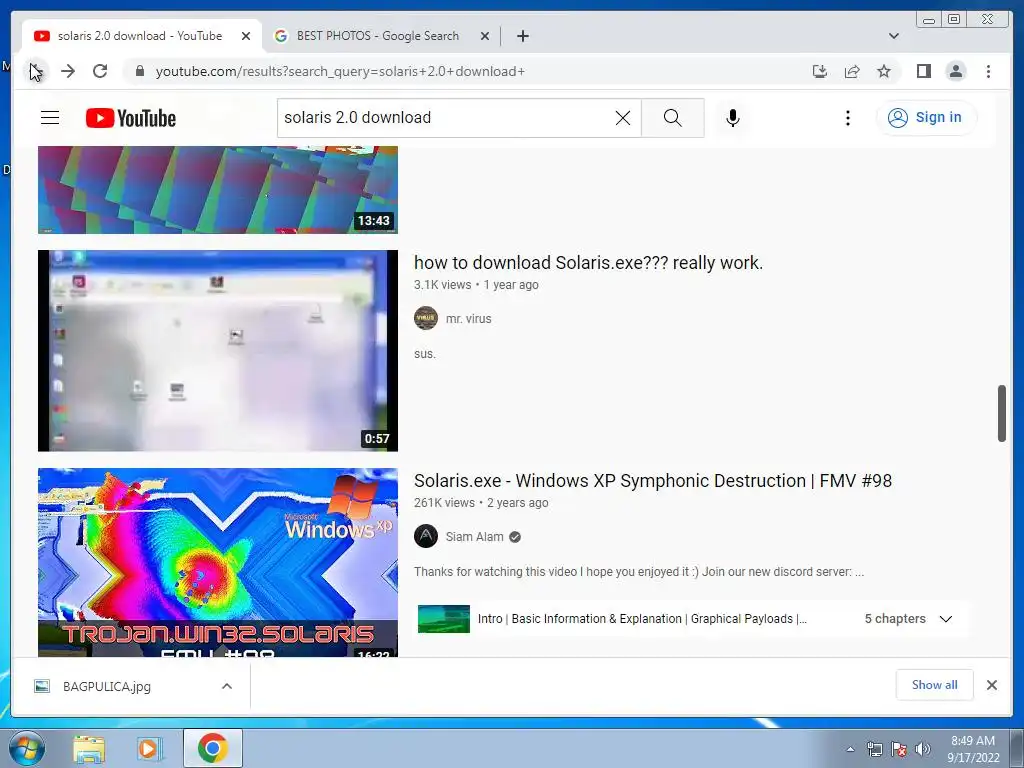
Task: Show all downloads
Action: 935,684
